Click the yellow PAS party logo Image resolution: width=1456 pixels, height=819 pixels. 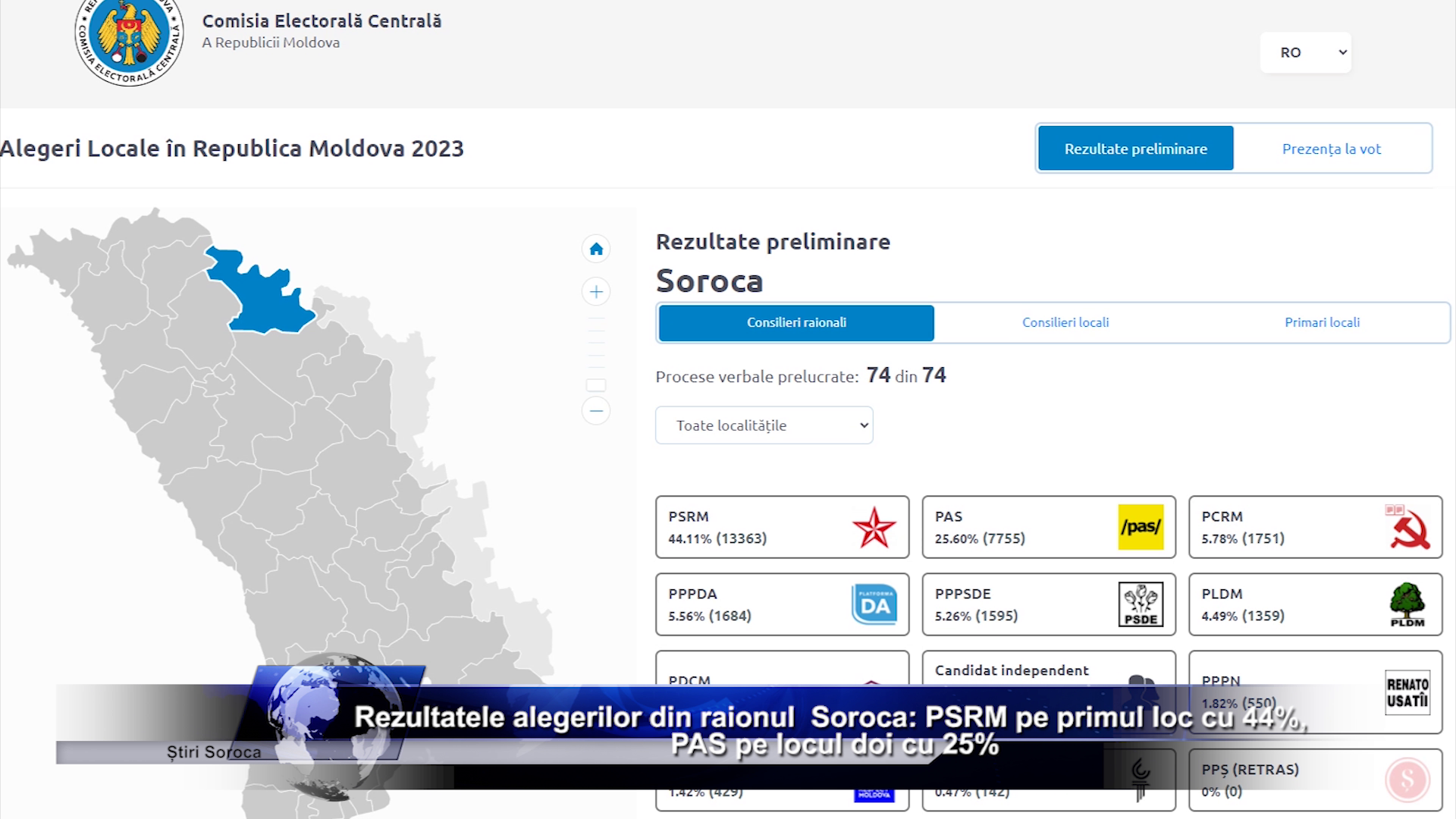(x=1141, y=527)
